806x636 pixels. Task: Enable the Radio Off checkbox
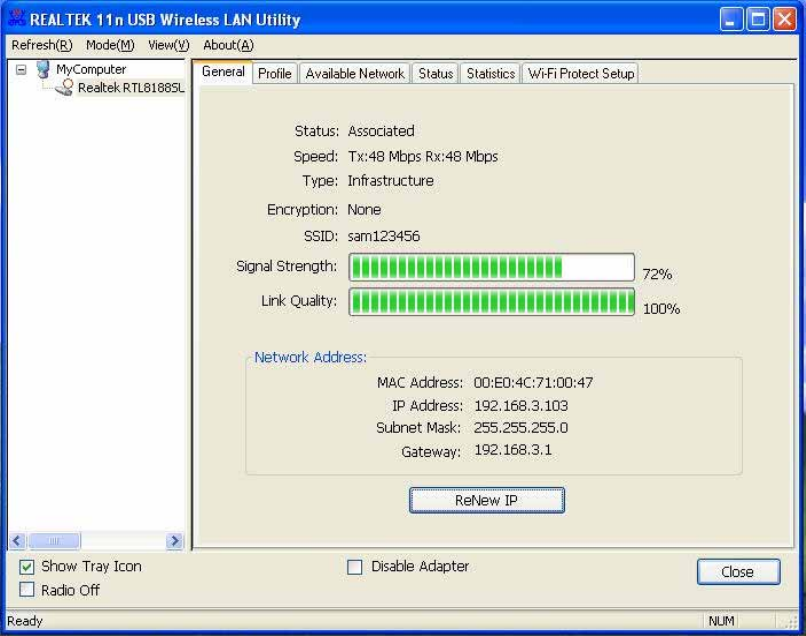pyautogui.click(x=27, y=589)
